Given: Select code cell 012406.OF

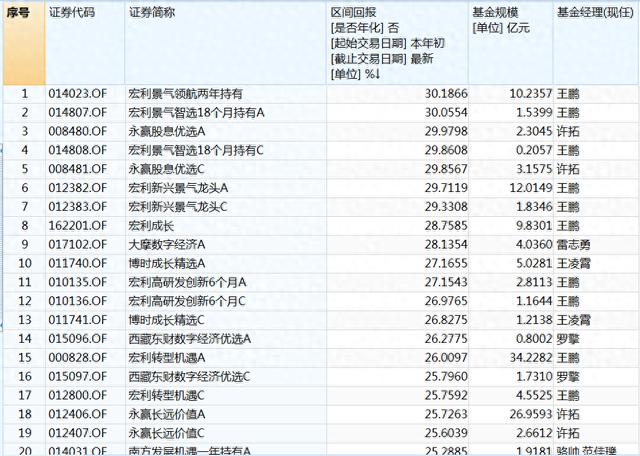Looking at the screenshot, I should point(78,414).
